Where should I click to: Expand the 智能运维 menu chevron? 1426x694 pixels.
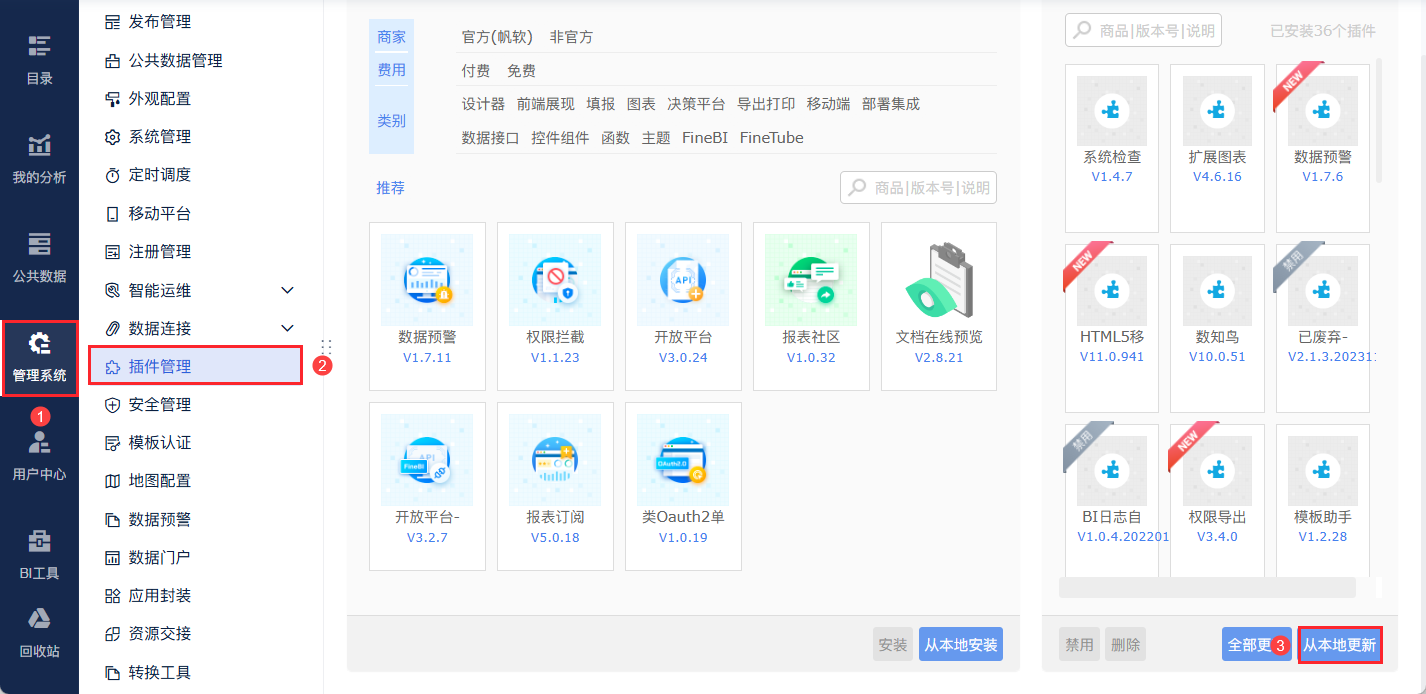(x=287, y=290)
